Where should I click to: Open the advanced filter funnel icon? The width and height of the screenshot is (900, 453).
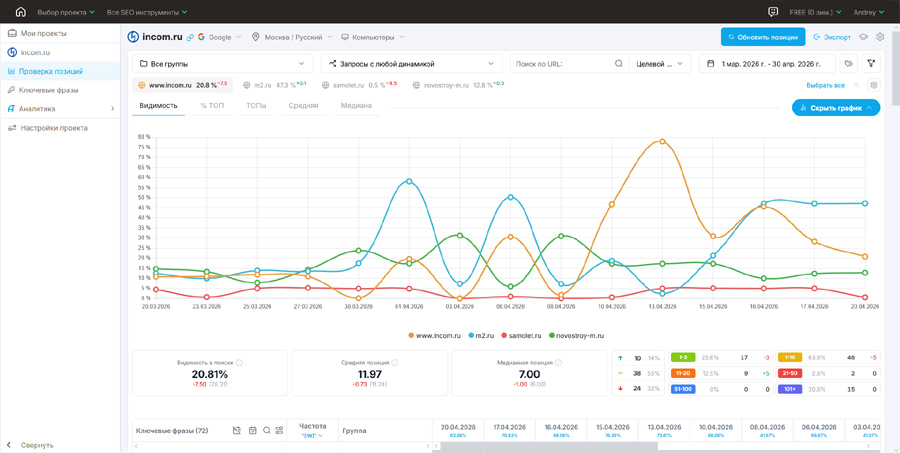click(x=871, y=64)
